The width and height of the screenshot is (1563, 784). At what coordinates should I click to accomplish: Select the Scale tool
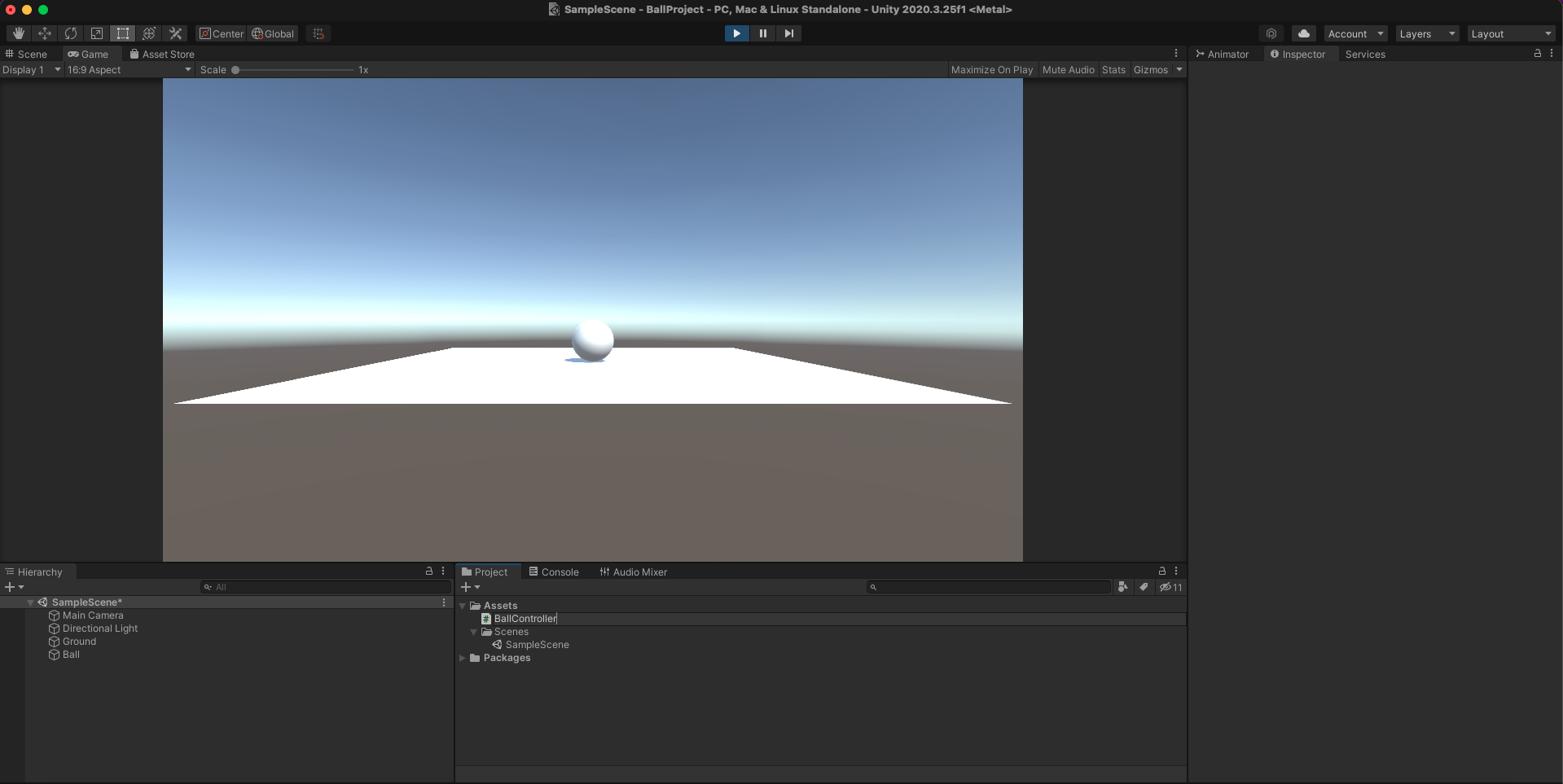[x=97, y=33]
